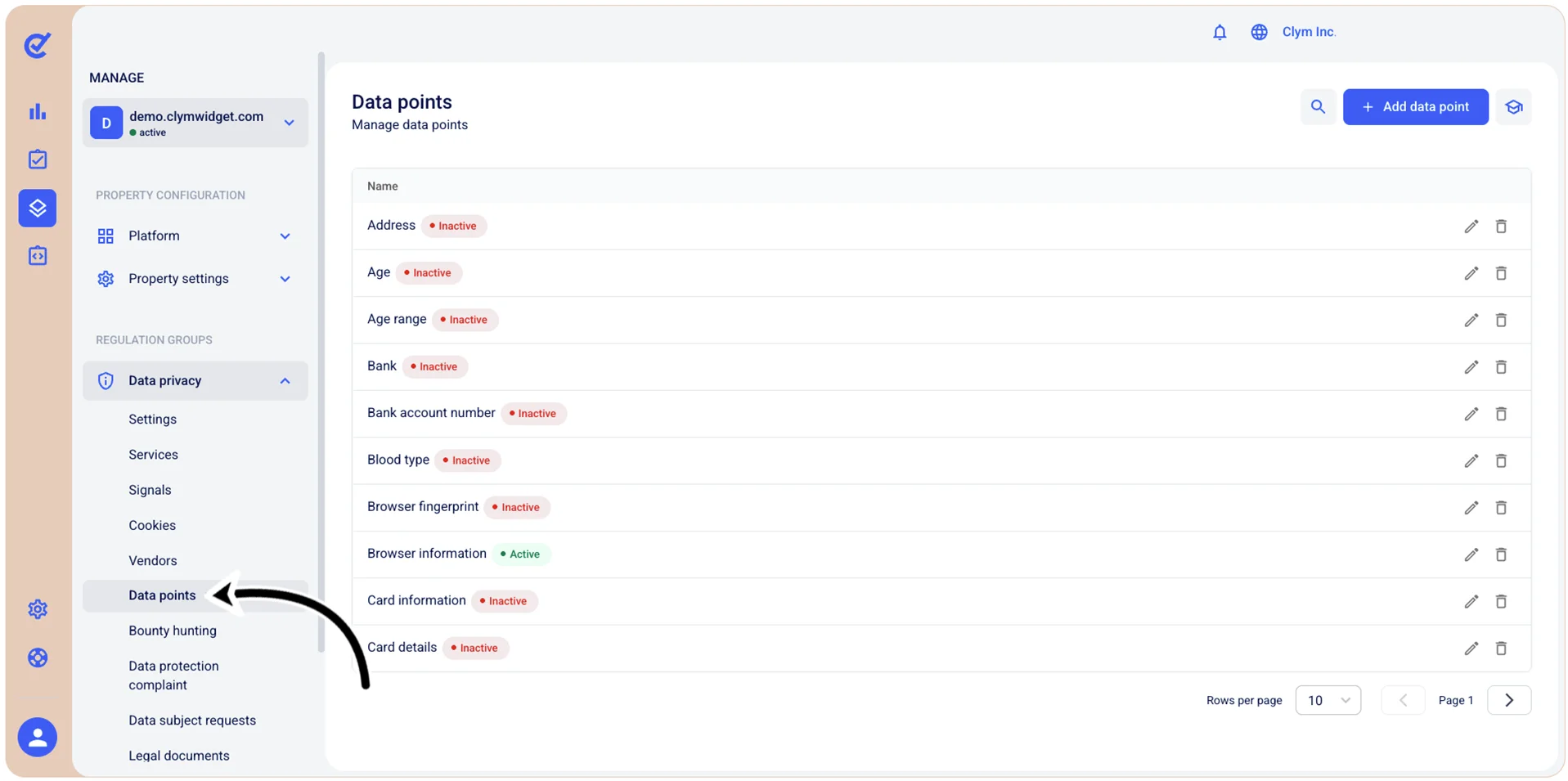Click the sidebar vertical scrollbar
The image size is (1568, 781).
(x=321, y=352)
